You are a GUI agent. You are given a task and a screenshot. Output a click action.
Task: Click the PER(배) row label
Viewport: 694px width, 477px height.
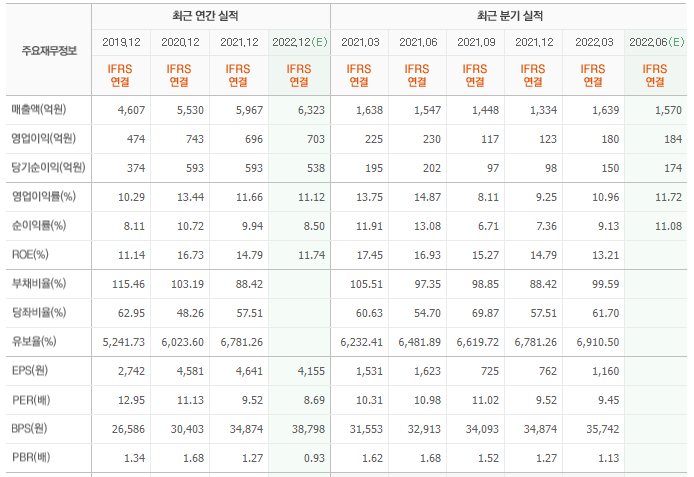[31, 400]
